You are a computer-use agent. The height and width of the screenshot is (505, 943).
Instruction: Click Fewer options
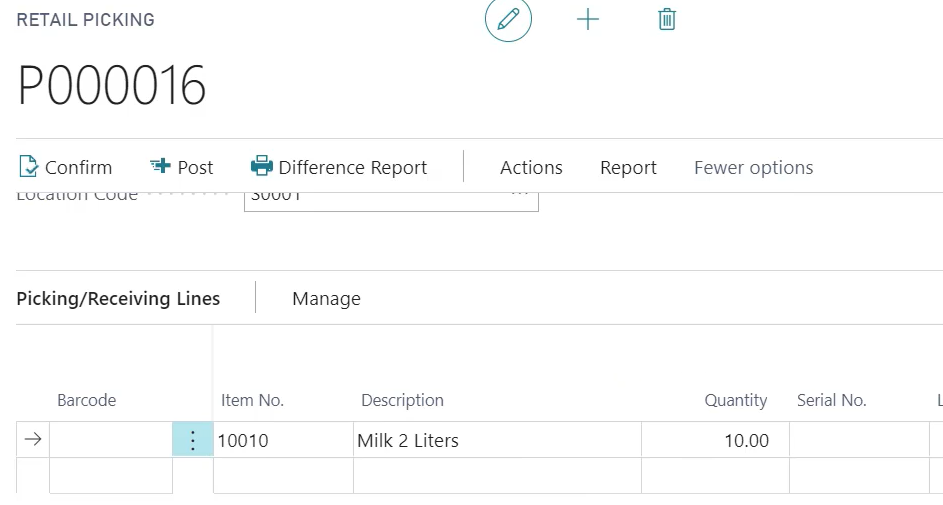pos(753,168)
